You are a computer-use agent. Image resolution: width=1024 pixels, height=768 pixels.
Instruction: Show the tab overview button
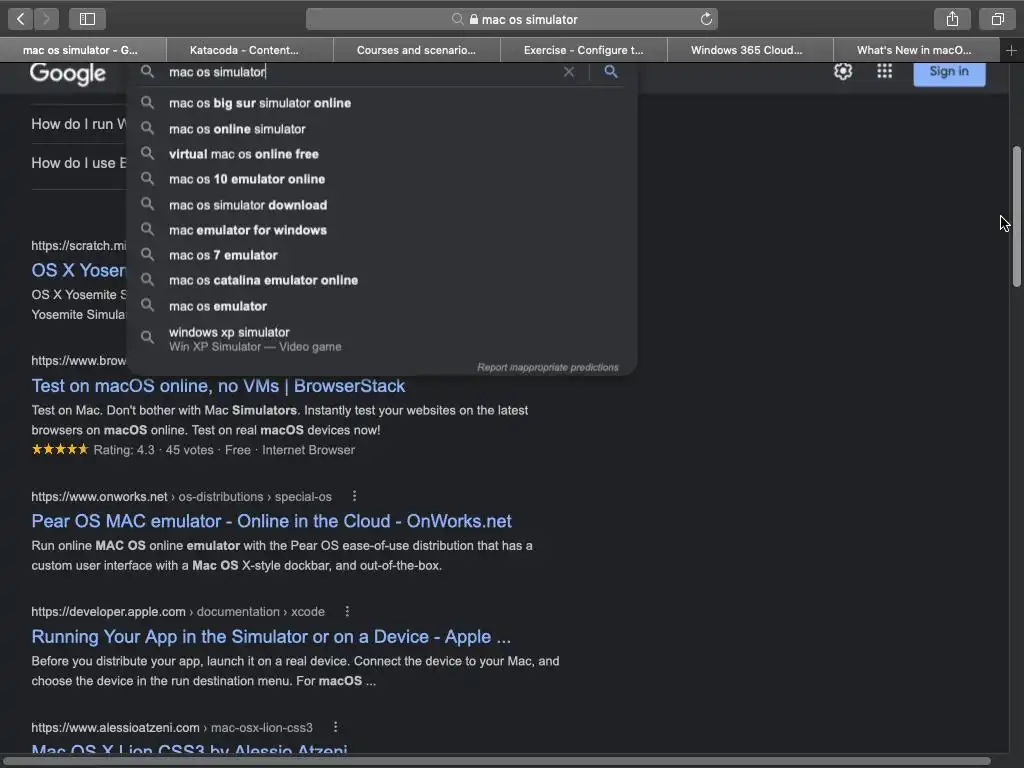tap(997, 19)
